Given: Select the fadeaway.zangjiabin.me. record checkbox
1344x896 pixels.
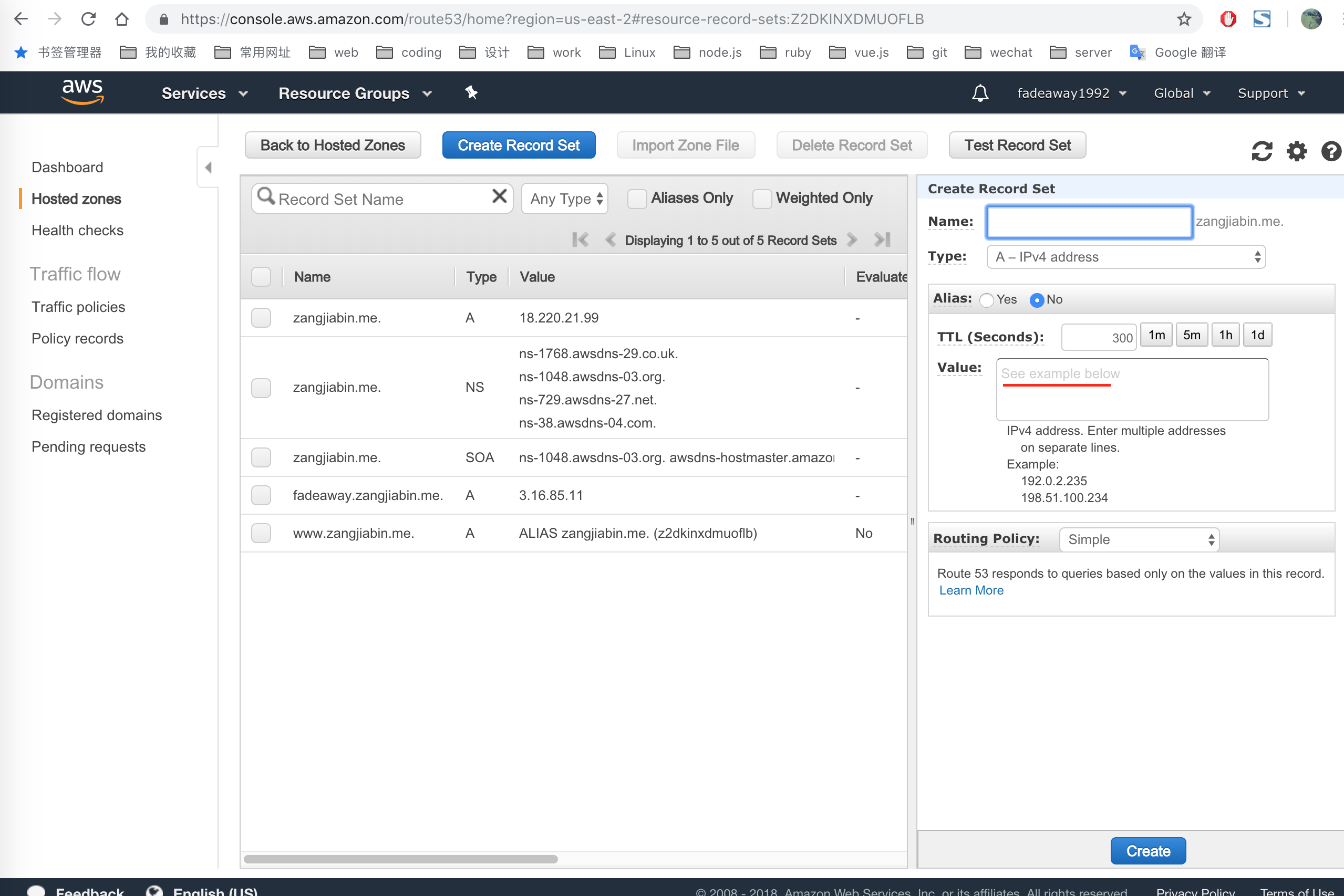Looking at the screenshot, I should click(261, 495).
